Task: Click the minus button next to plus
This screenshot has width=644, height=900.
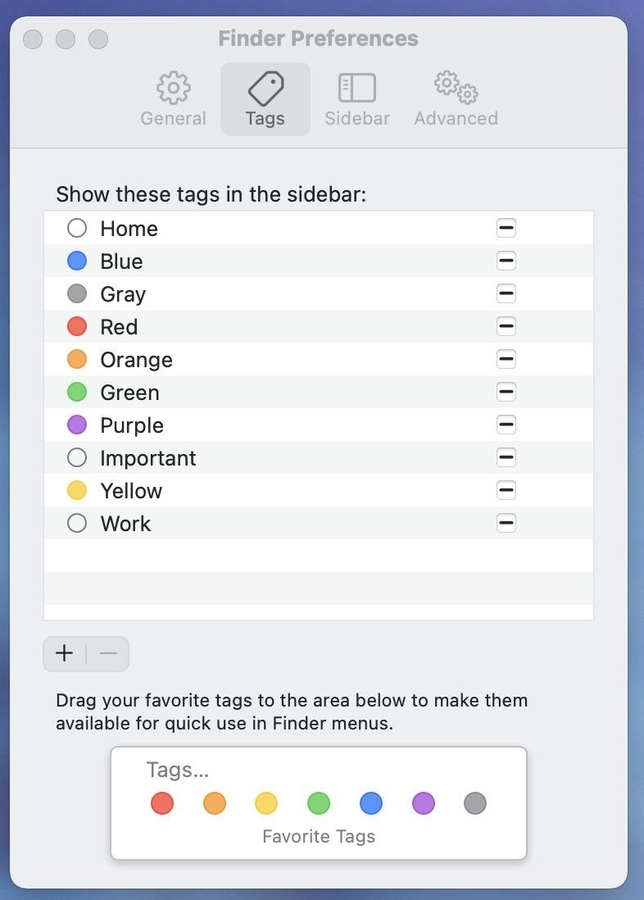Action: point(107,653)
